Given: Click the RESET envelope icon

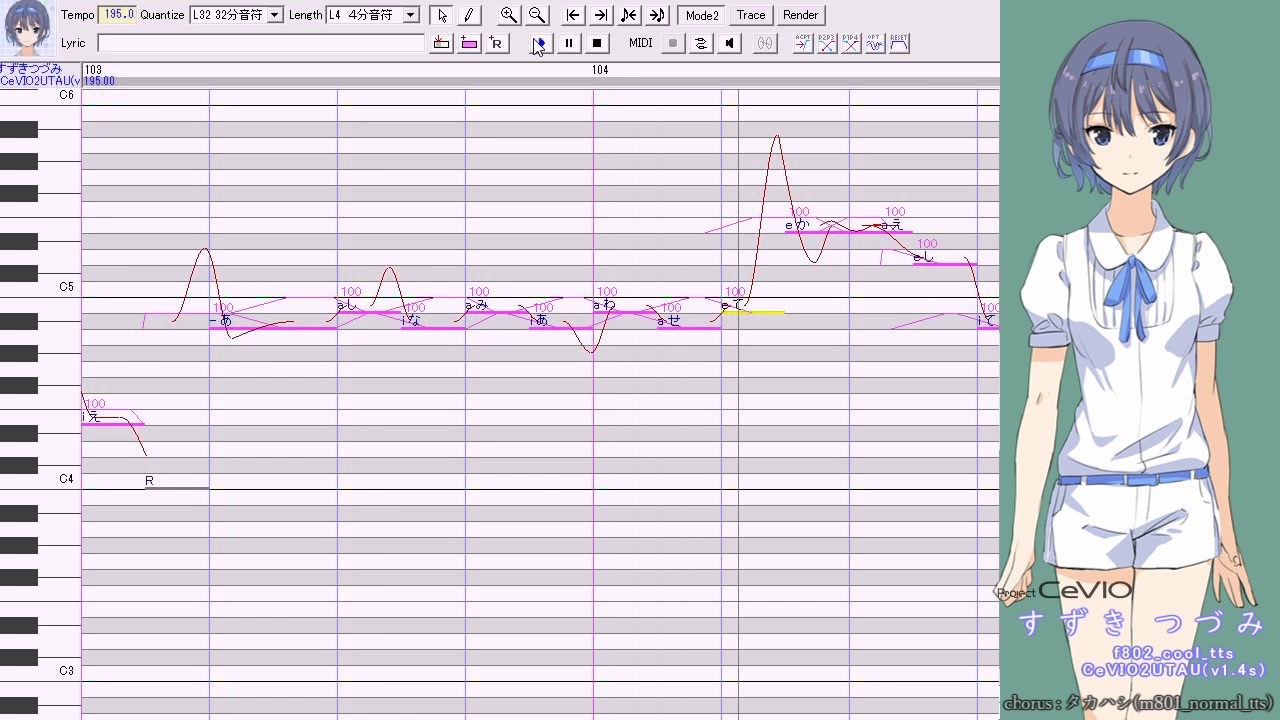Looking at the screenshot, I should (899, 43).
